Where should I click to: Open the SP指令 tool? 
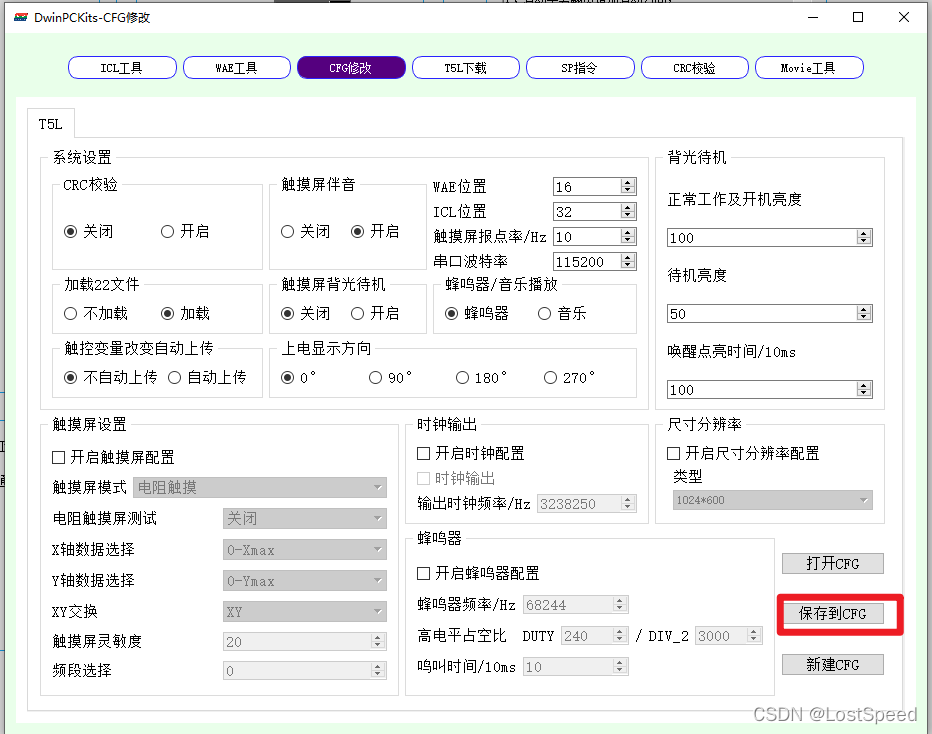click(x=580, y=67)
